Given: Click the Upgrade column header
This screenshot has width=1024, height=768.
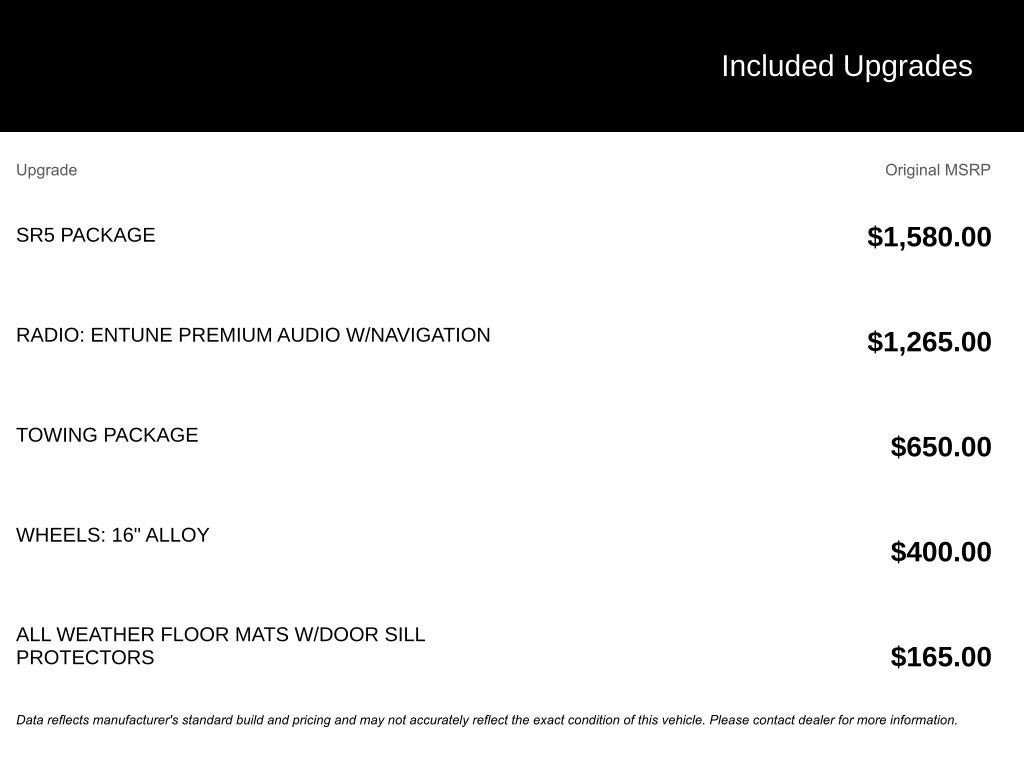Looking at the screenshot, I should pos(46,170).
